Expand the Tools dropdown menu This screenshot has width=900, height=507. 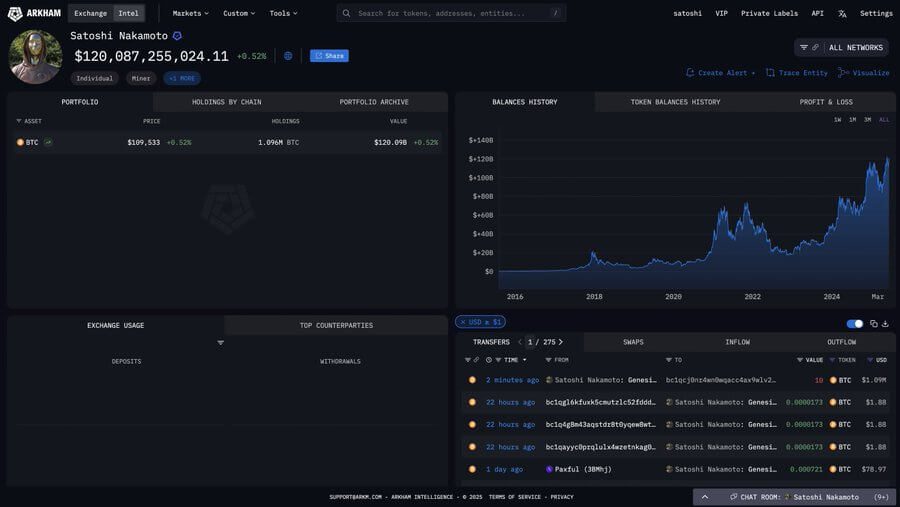(284, 13)
